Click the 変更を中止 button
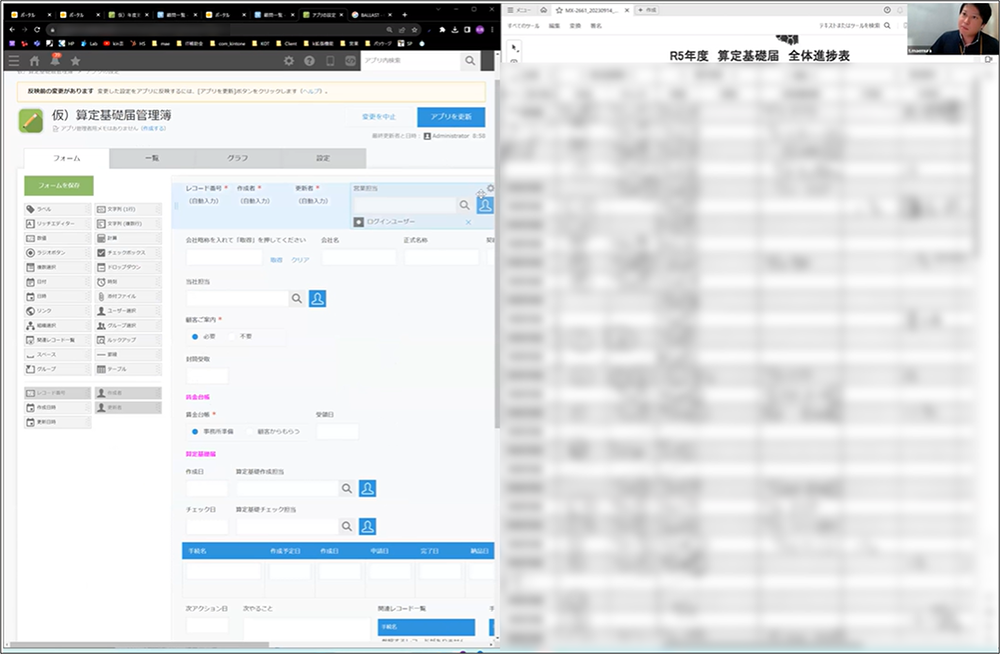This screenshot has width=1000, height=654. click(x=379, y=117)
